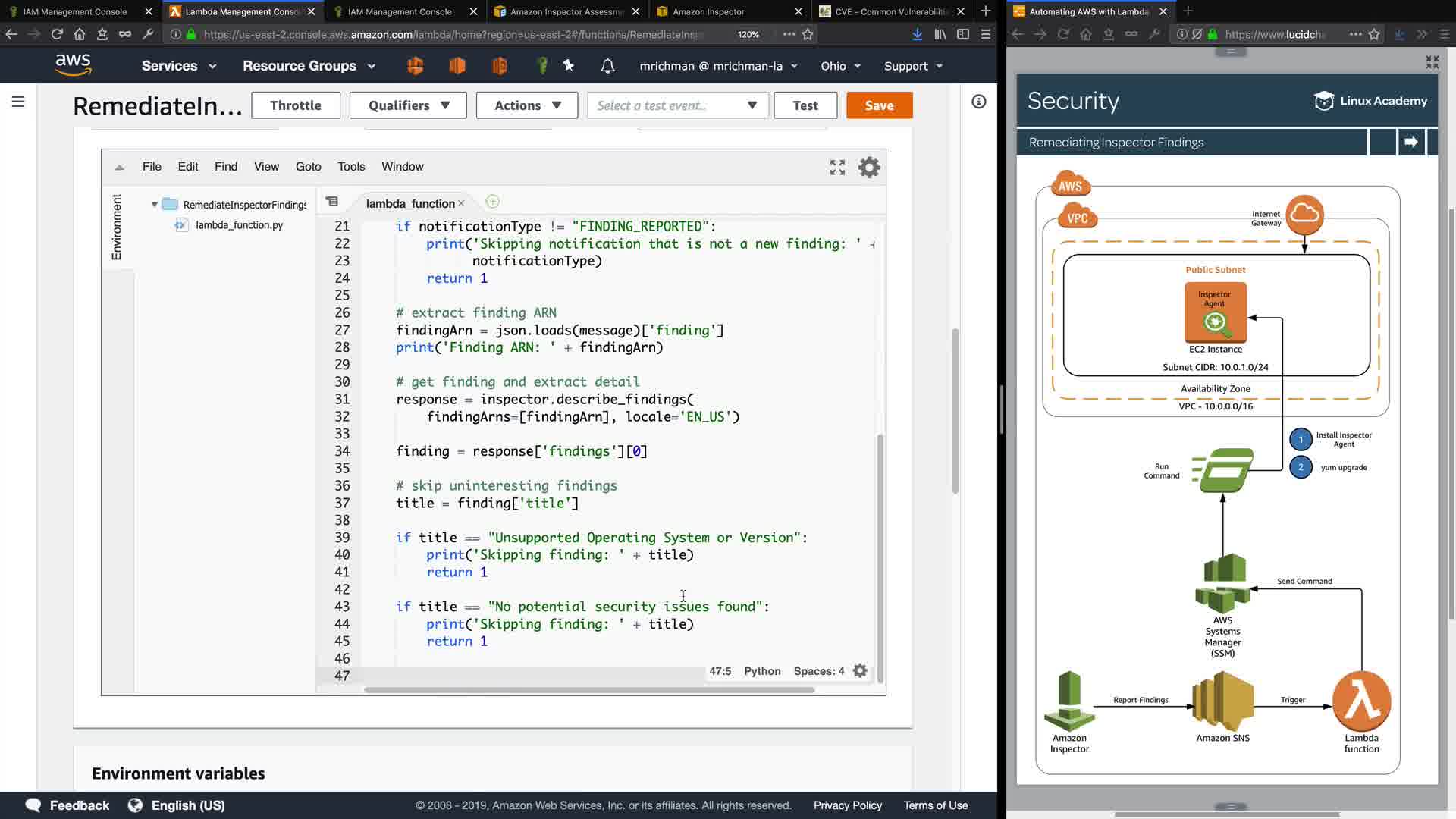Collapse the RemediateInspectorFindings folder
Viewport: 1456px width, 819px height.
click(155, 205)
